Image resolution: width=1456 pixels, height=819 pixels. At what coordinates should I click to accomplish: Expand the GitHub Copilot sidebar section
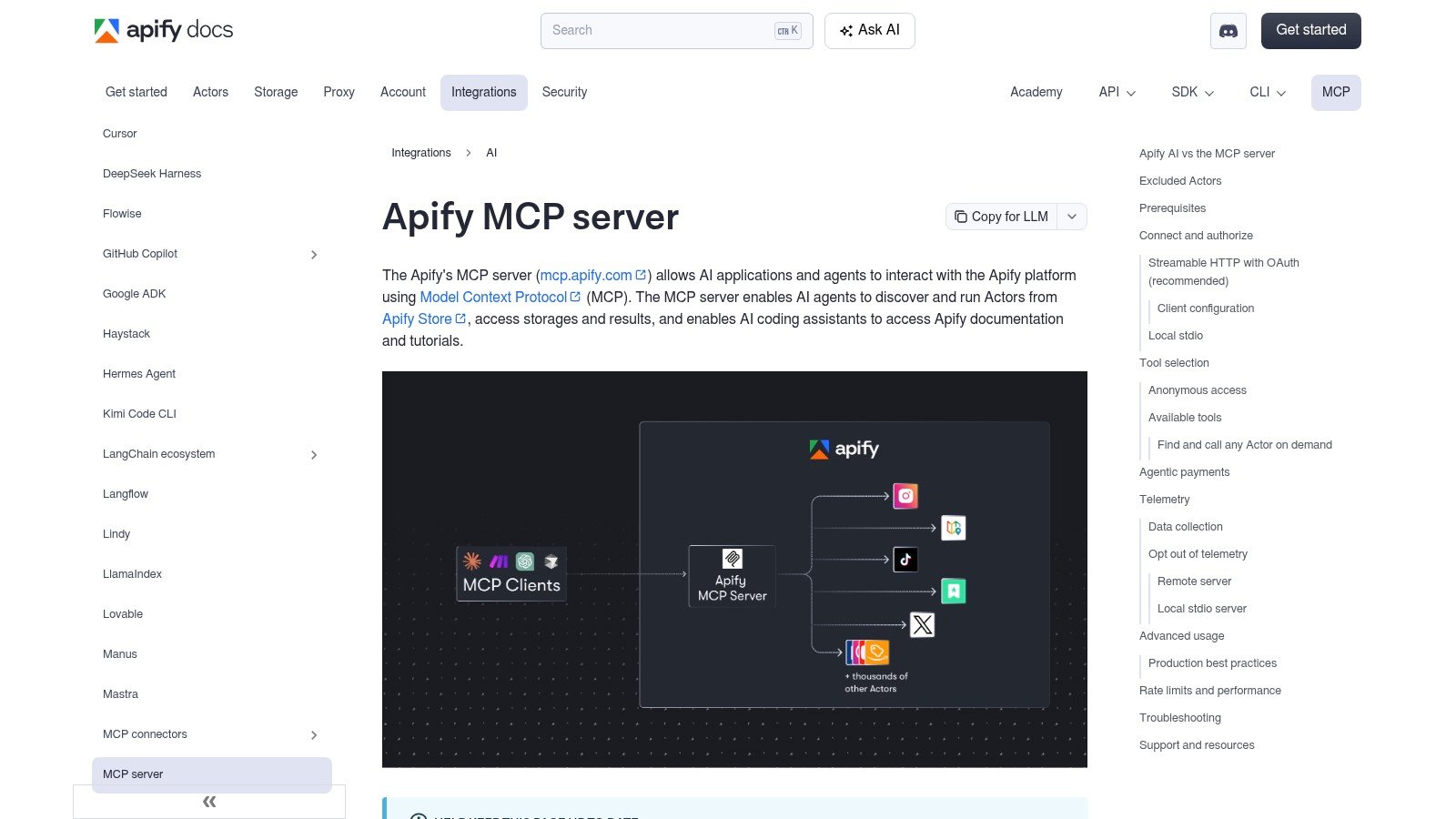click(314, 255)
